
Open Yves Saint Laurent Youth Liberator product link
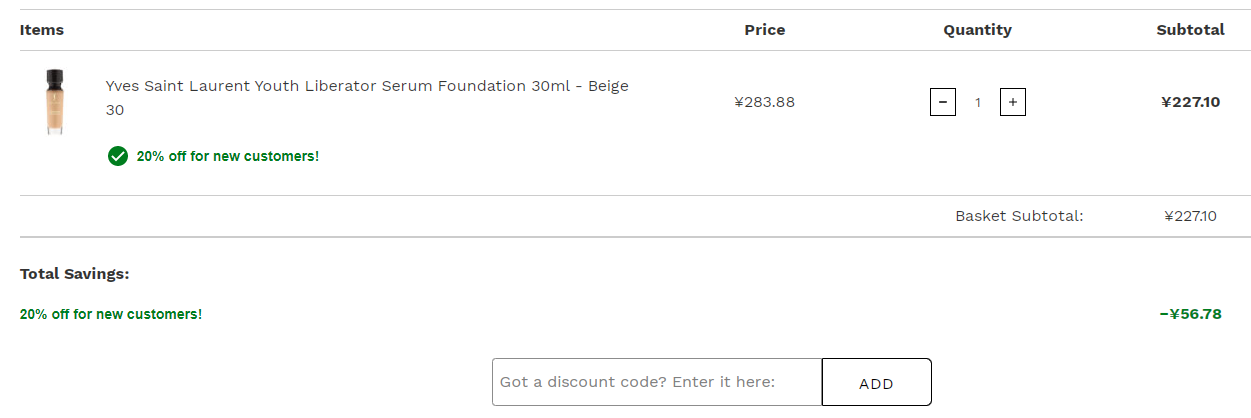pos(367,98)
